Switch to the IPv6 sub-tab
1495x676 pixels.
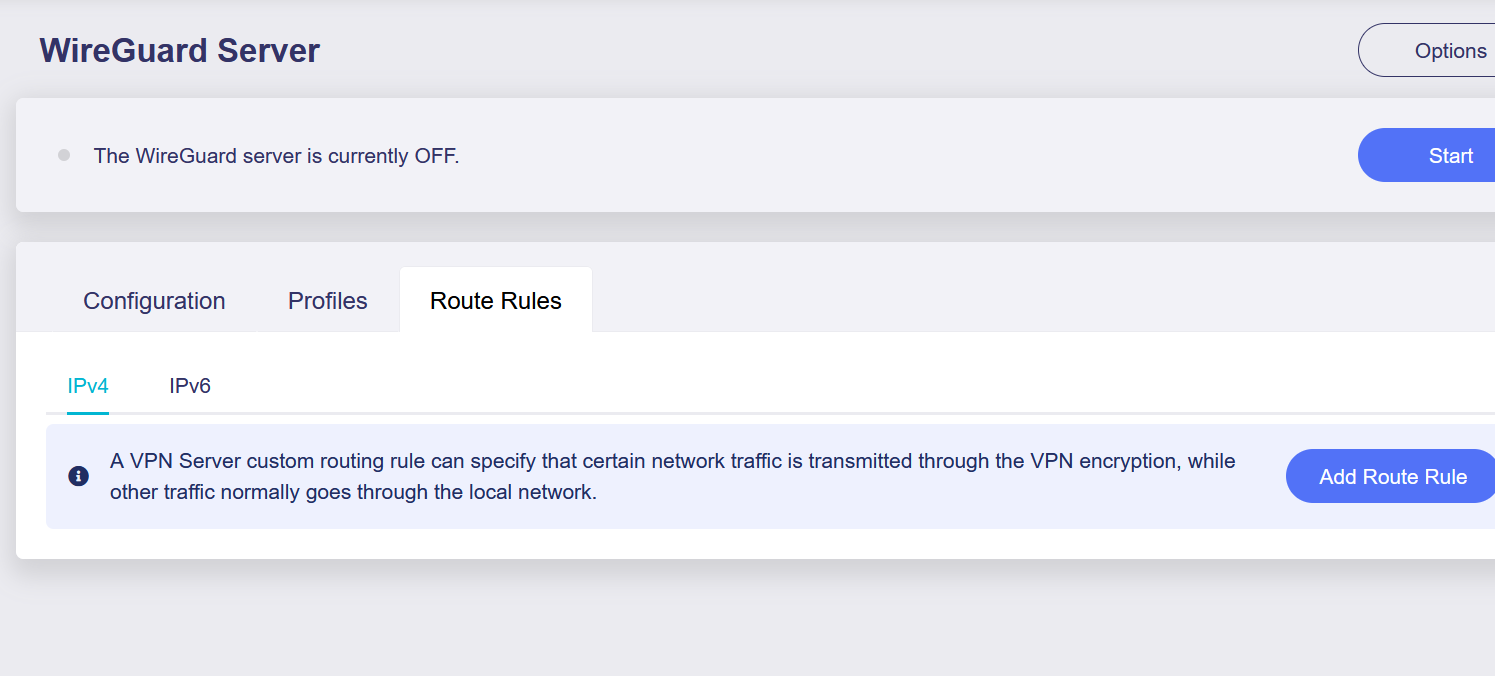click(190, 386)
